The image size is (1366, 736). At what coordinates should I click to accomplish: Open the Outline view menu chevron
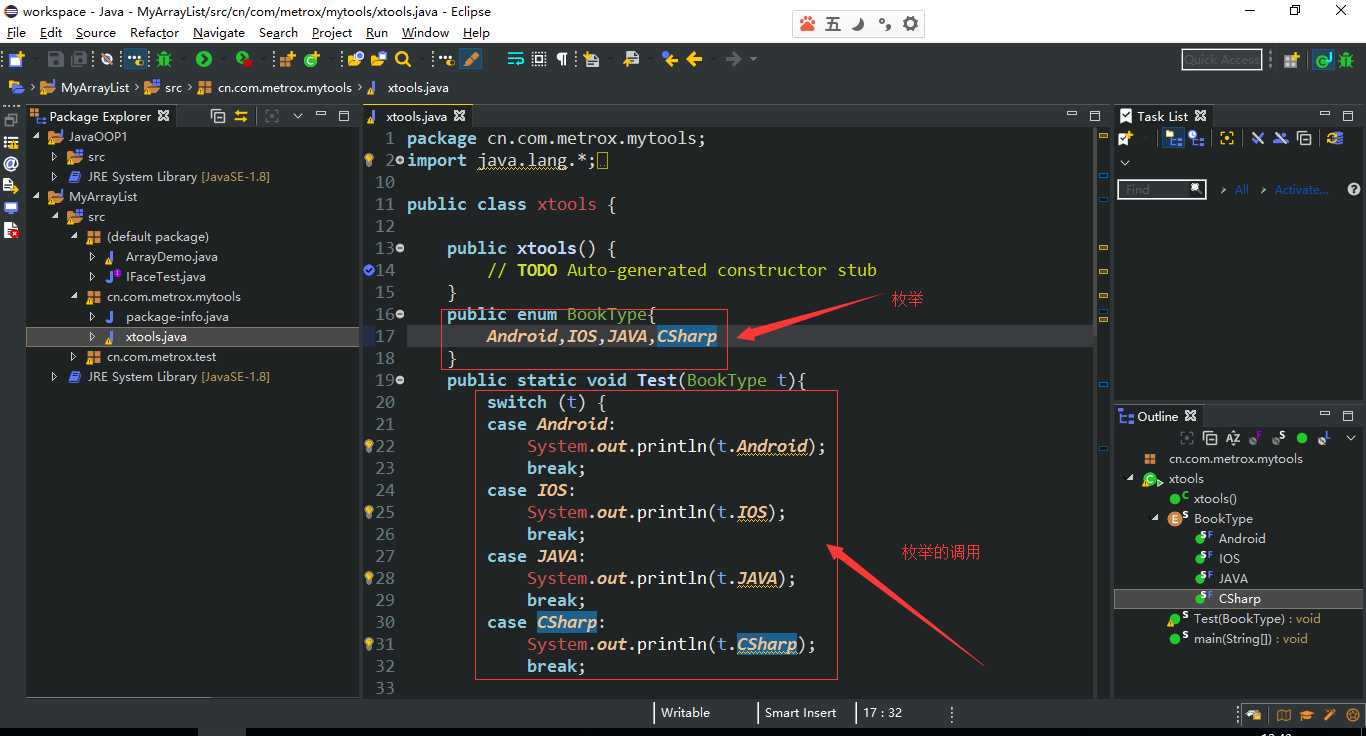1351,438
